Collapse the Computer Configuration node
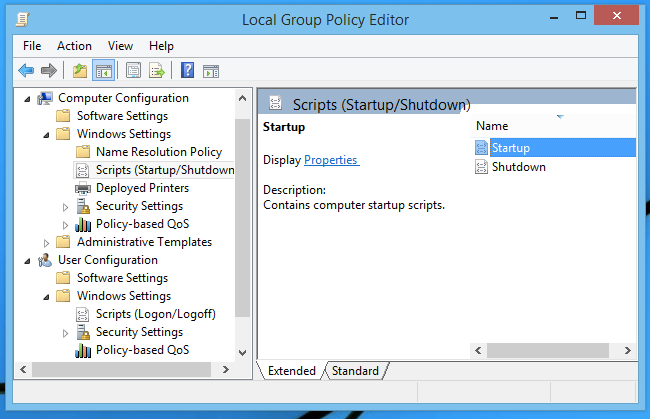 (27, 99)
